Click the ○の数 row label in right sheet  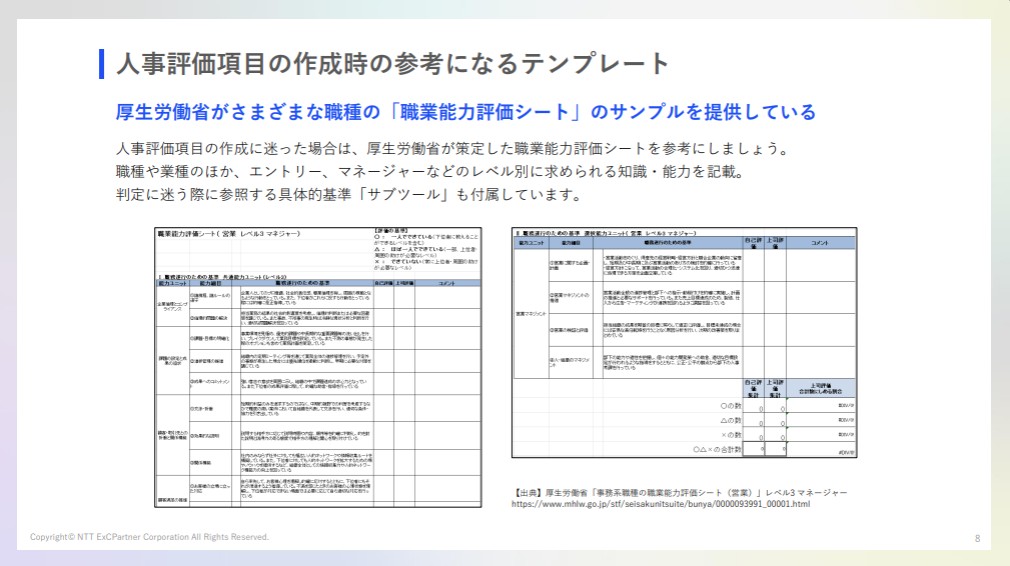(x=730, y=406)
